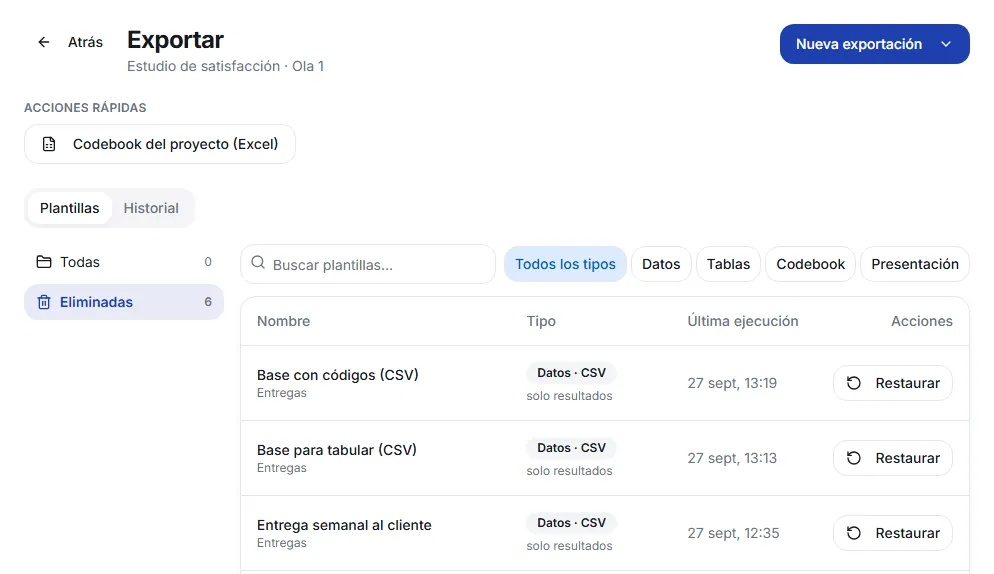Viewport: 994px width, 574px height.
Task: Click solo resultados under Base con códigos
Action: point(569,396)
